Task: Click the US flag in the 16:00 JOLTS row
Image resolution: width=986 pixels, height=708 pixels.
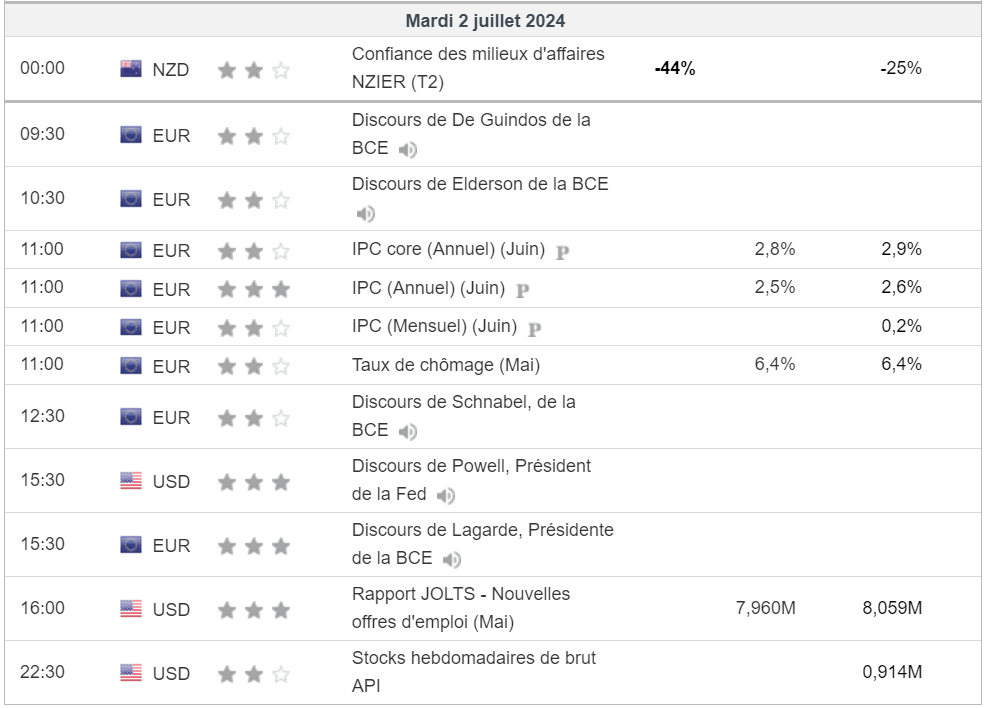Action: [x=131, y=609]
